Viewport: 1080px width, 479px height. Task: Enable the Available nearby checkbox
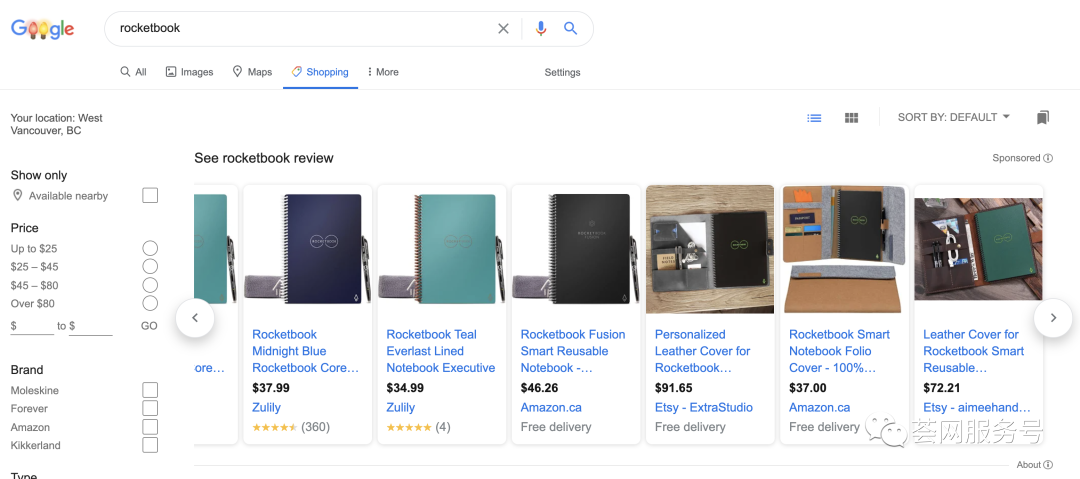pyautogui.click(x=150, y=196)
